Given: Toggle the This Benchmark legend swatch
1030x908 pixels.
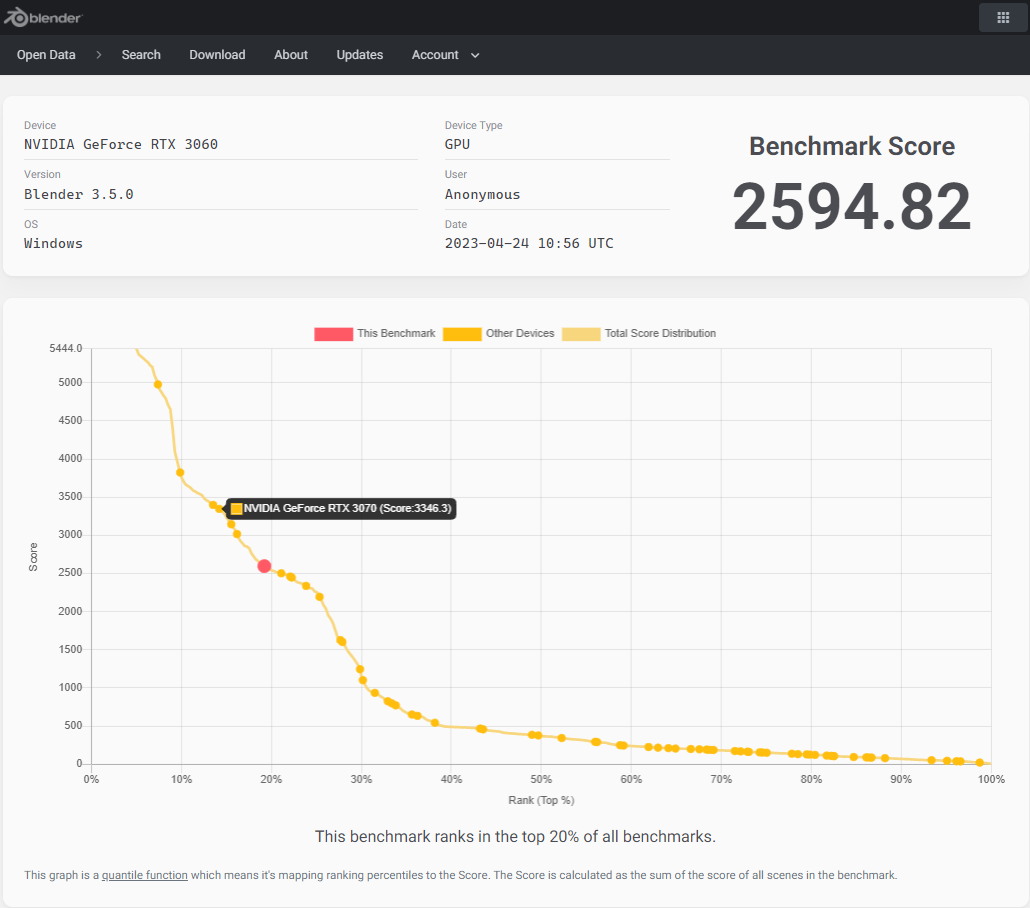Looking at the screenshot, I should (334, 334).
